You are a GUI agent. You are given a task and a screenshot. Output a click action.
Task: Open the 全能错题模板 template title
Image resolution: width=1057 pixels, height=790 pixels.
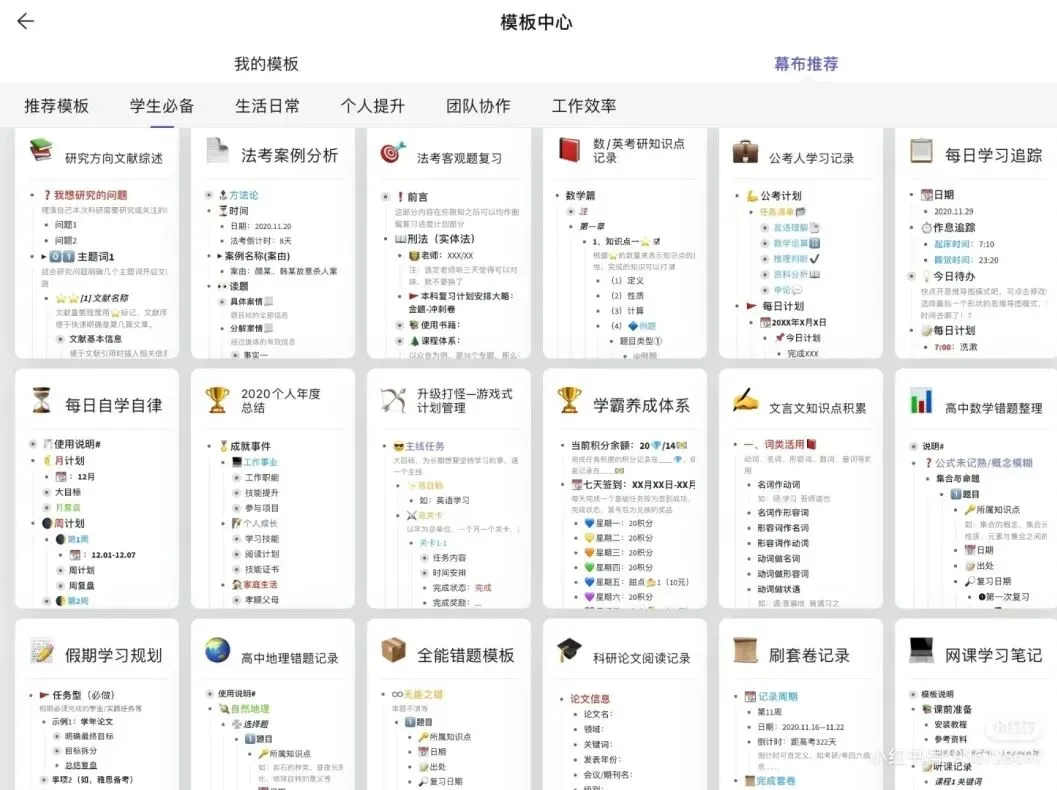465,655
